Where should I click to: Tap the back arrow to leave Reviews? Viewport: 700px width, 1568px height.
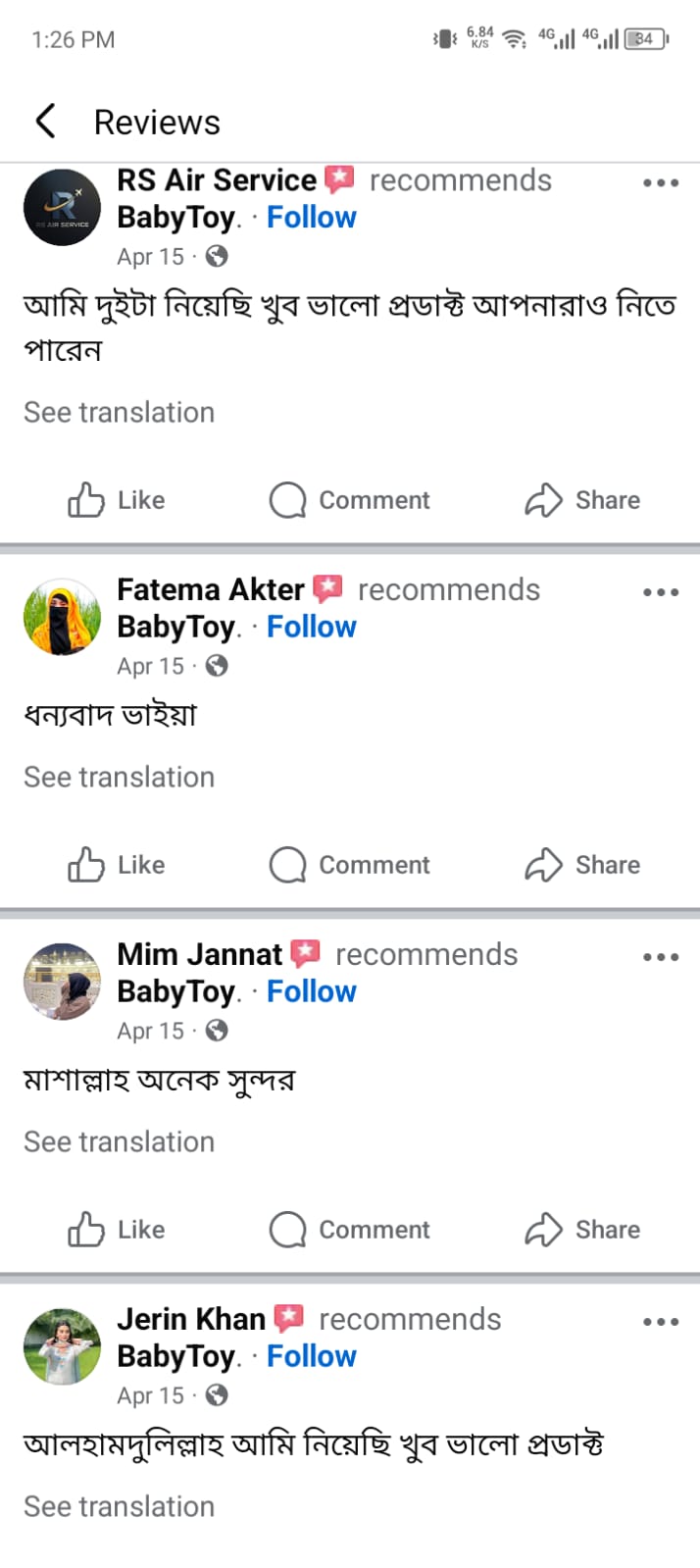click(x=46, y=120)
